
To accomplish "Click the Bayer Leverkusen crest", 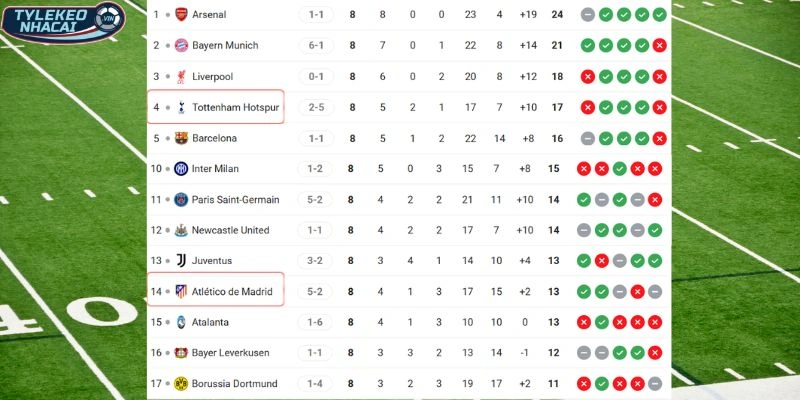I will (181, 353).
